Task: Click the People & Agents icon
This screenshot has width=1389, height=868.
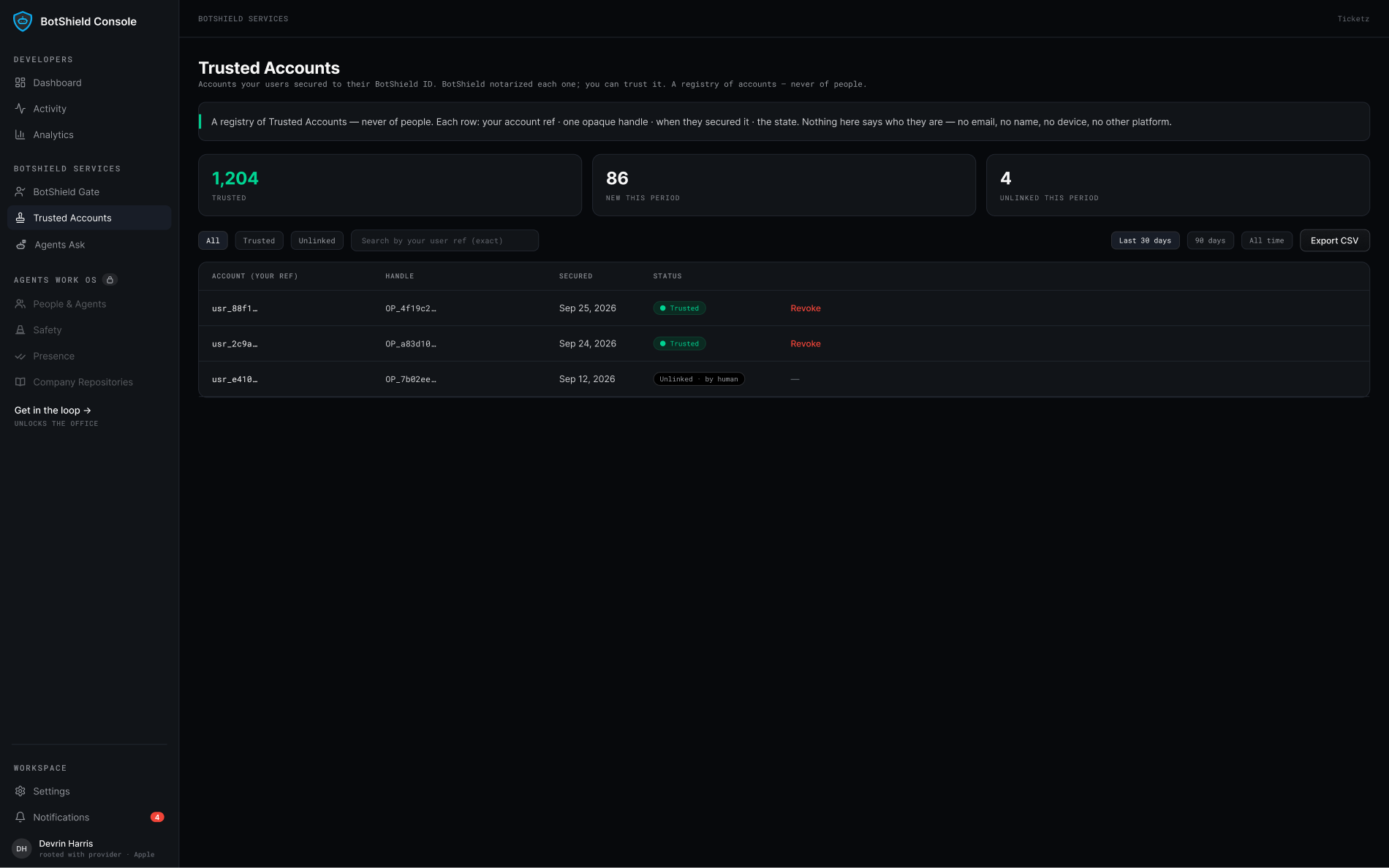Action: [20, 304]
